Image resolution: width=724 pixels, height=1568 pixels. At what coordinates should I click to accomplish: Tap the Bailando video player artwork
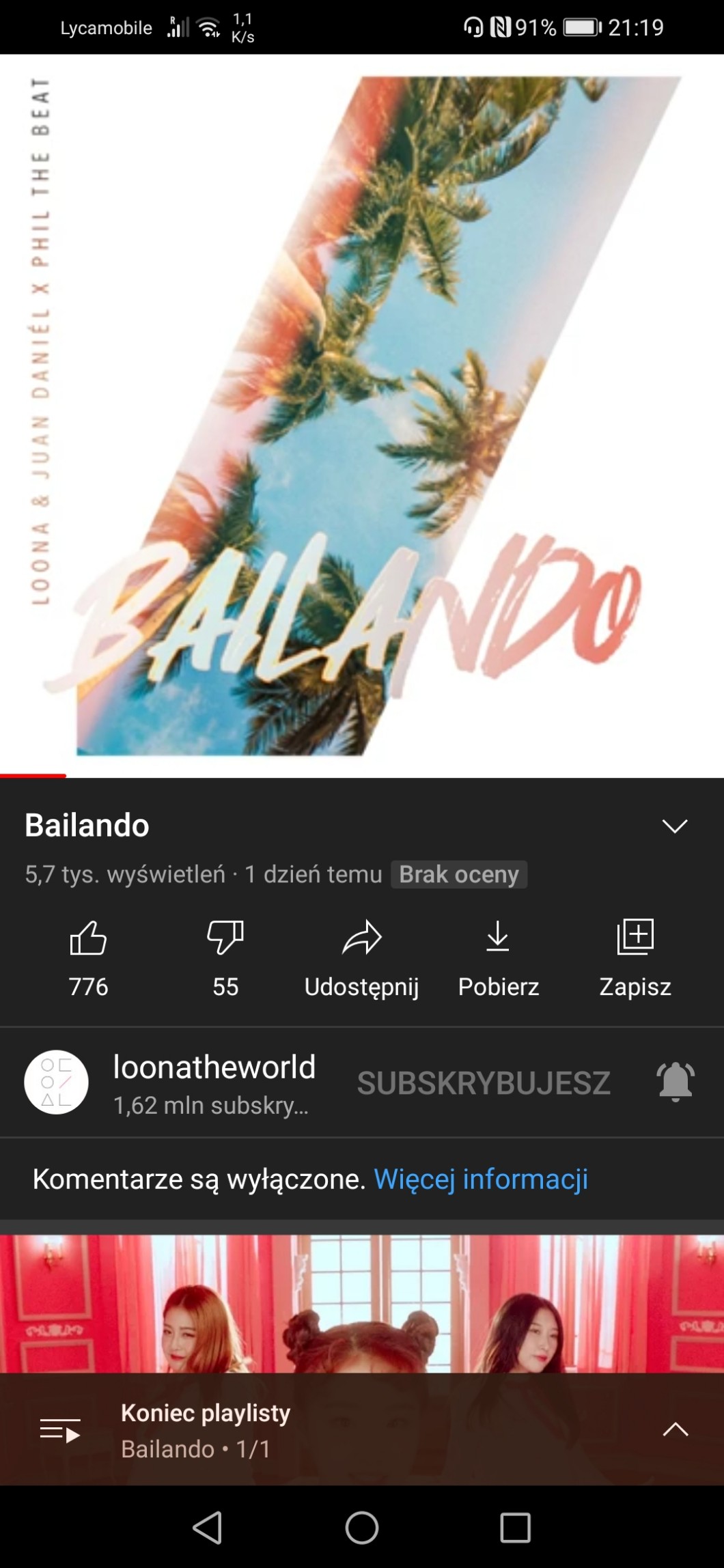click(x=362, y=415)
